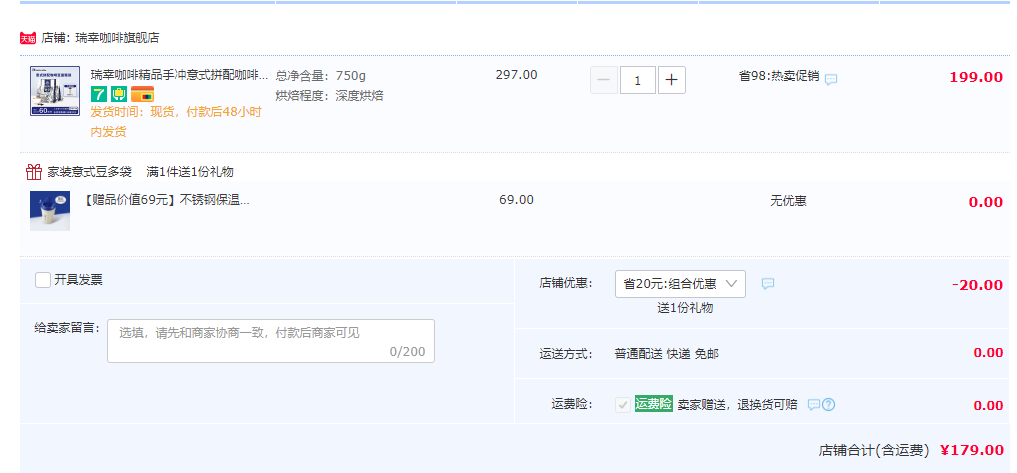Open the 【赠品价值69元】不锈钢保温 gift title
Screen dimensions: 1017x473
(x=167, y=200)
